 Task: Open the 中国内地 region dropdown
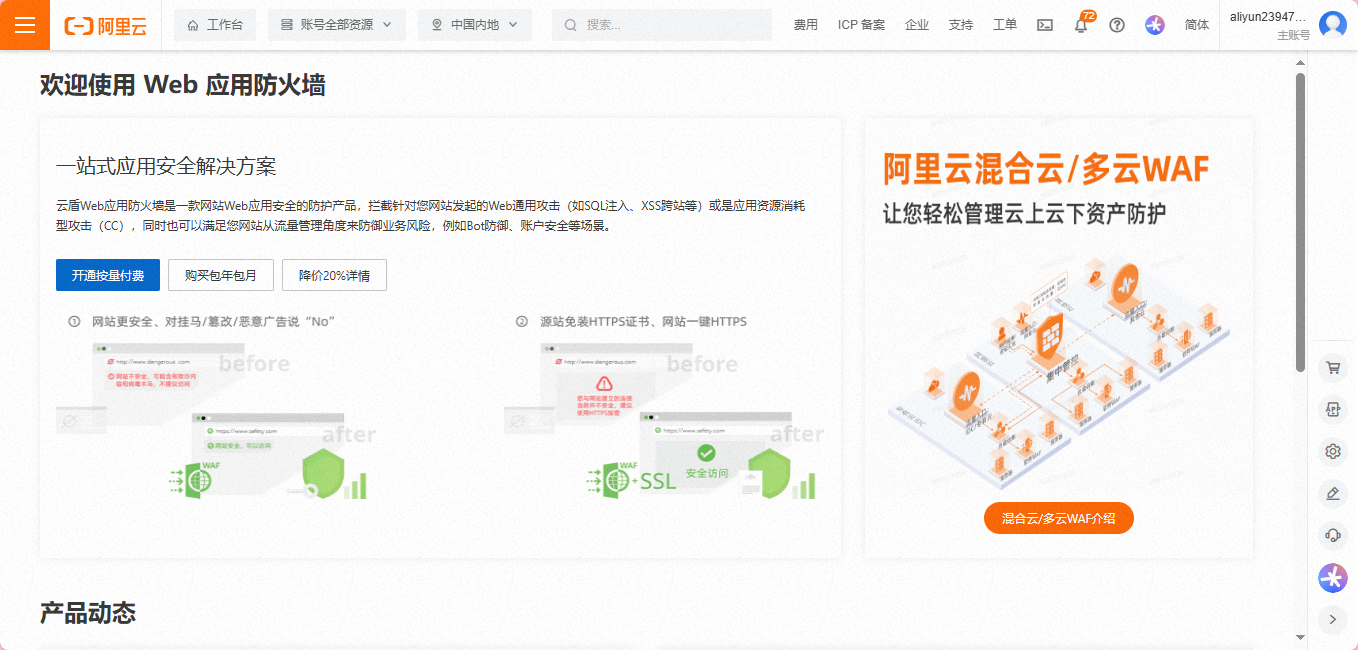tap(475, 25)
